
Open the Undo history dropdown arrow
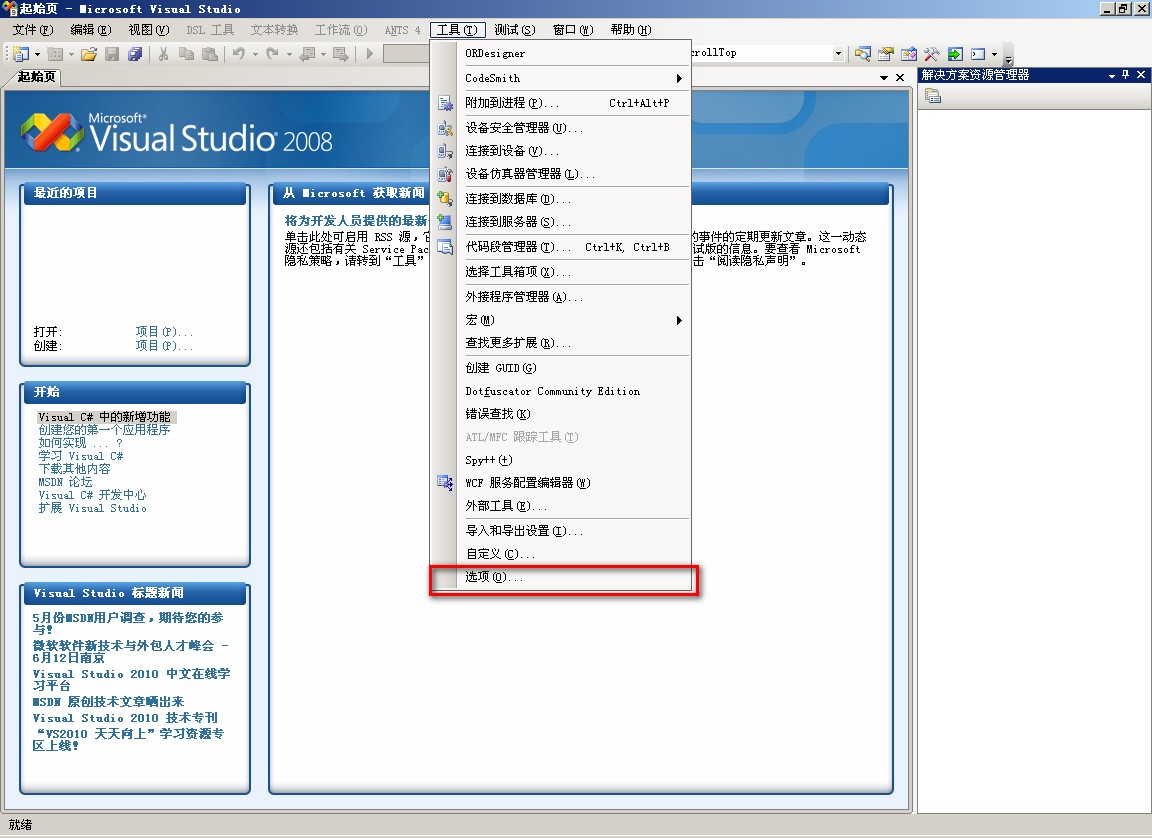click(x=254, y=54)
